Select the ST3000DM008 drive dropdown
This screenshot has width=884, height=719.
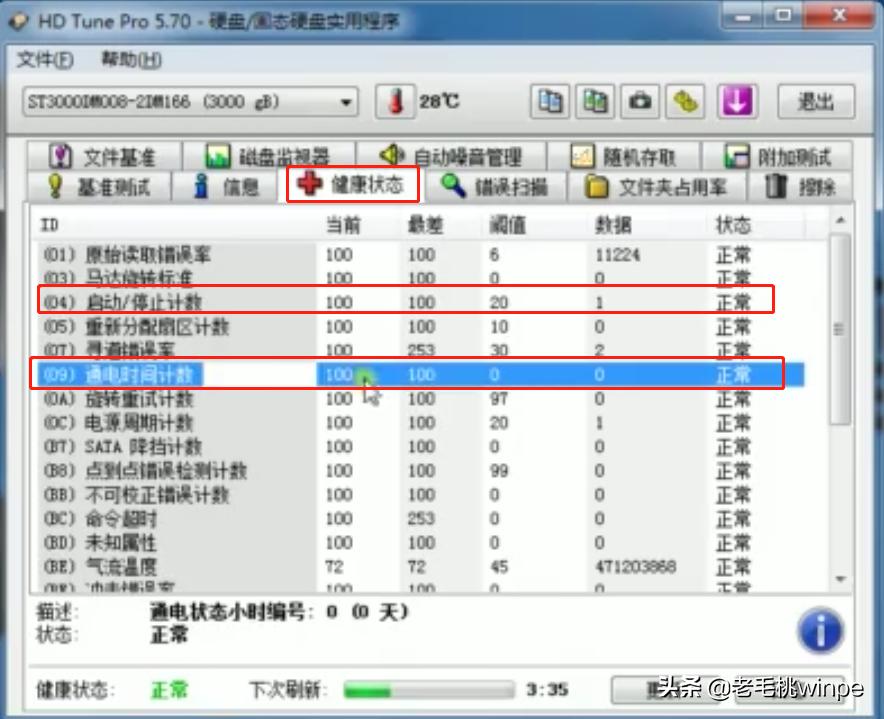click(190, 101)
